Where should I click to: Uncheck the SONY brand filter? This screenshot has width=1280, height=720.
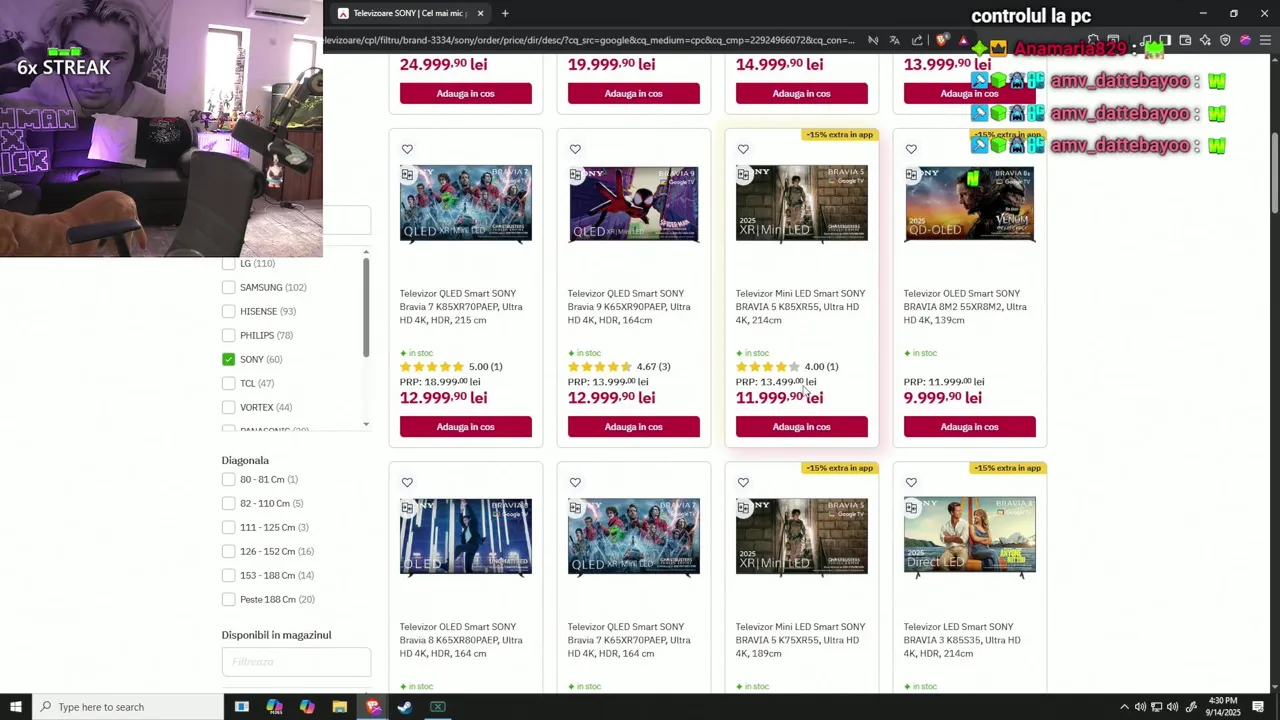pos(229,359)
